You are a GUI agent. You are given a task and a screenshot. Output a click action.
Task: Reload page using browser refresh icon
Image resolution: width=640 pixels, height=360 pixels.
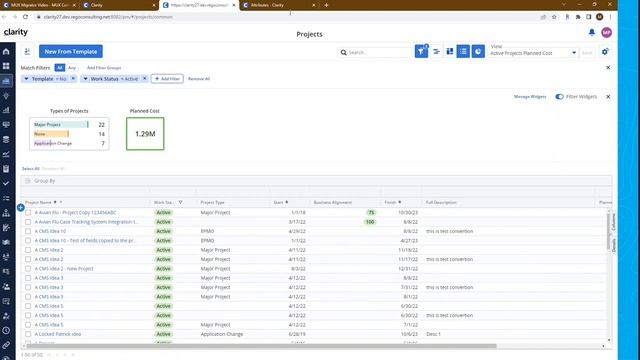(x=25, y=17)
